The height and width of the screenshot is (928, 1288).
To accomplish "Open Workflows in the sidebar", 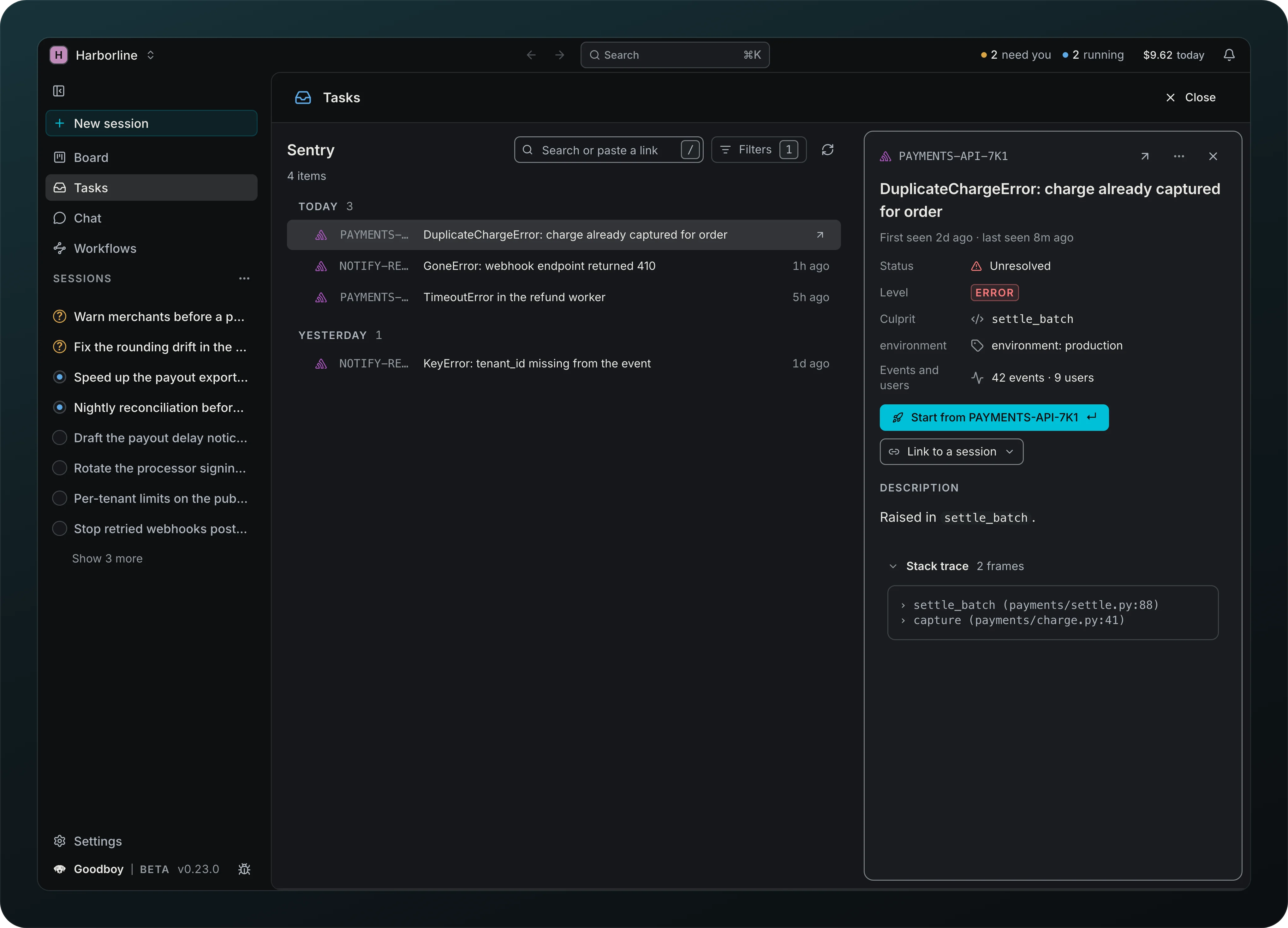I will pos(151,248).
